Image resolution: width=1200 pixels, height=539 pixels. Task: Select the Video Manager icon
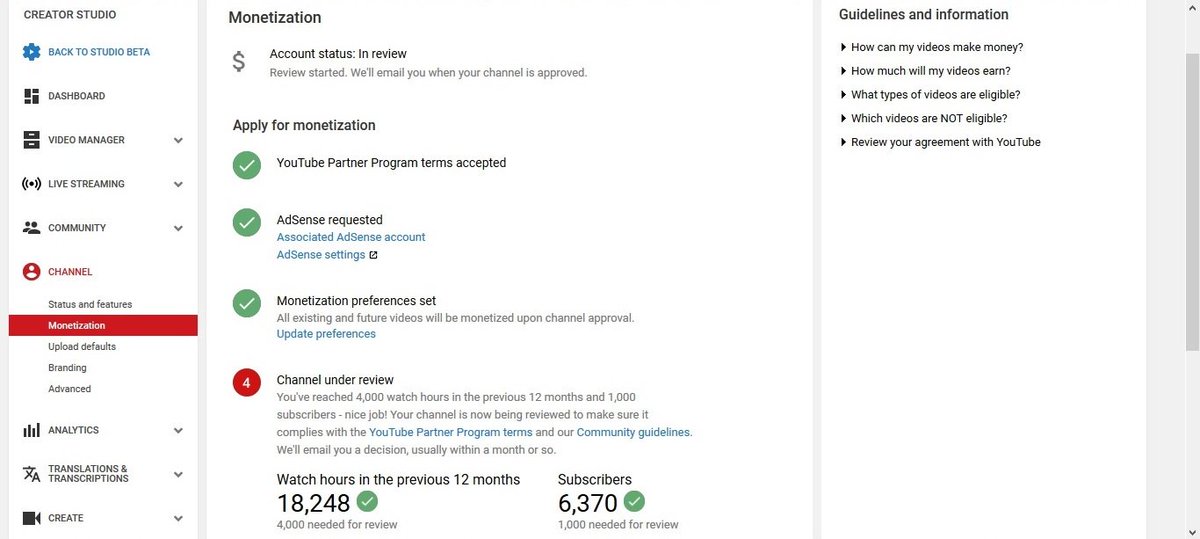(x=31, y=140)
